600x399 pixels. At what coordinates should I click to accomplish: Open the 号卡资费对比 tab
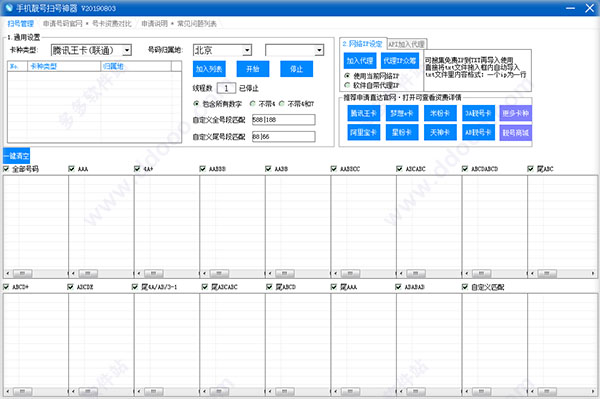pos(112,24)
